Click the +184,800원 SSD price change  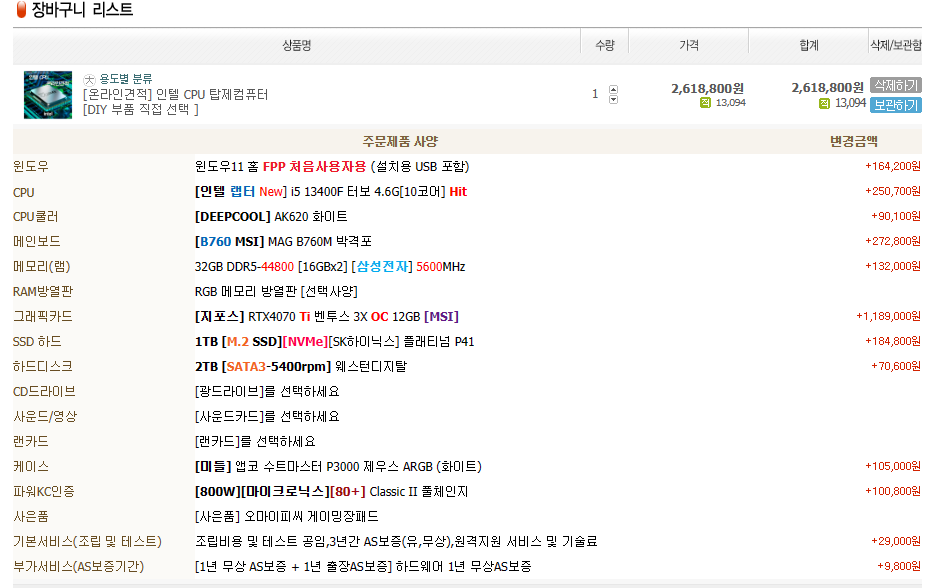(x=893, y=341)
